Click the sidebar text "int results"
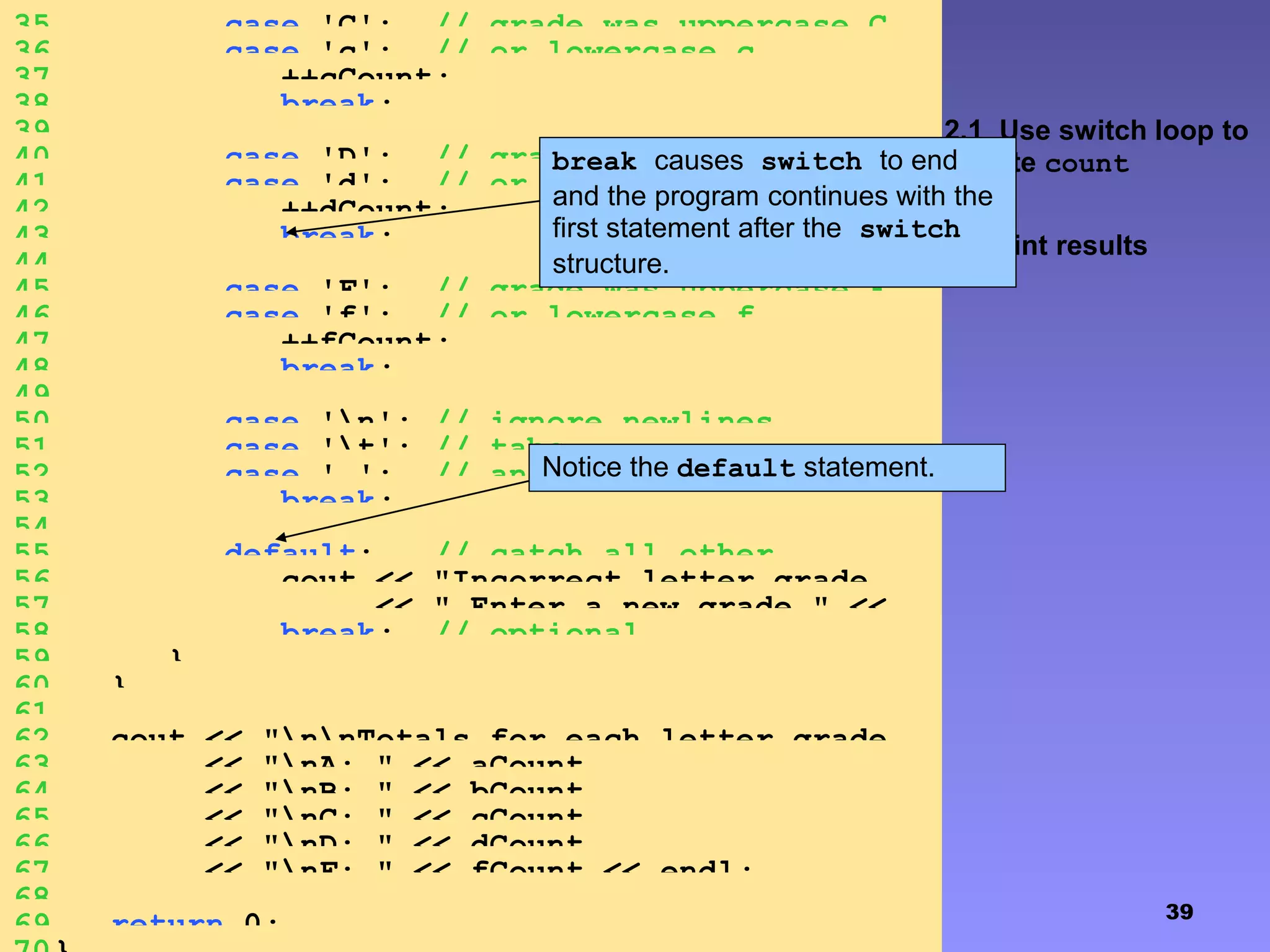 (x=1081, y=245)
